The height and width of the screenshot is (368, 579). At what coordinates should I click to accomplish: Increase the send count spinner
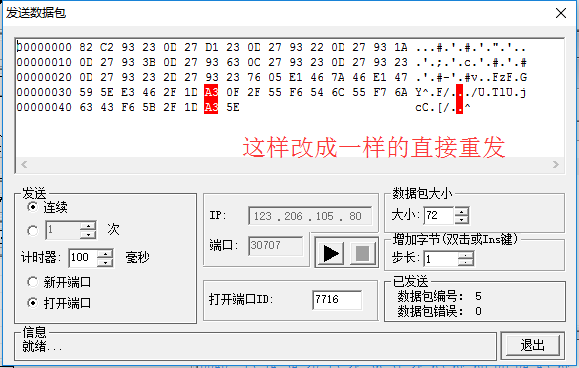click(x=88, y=226)
